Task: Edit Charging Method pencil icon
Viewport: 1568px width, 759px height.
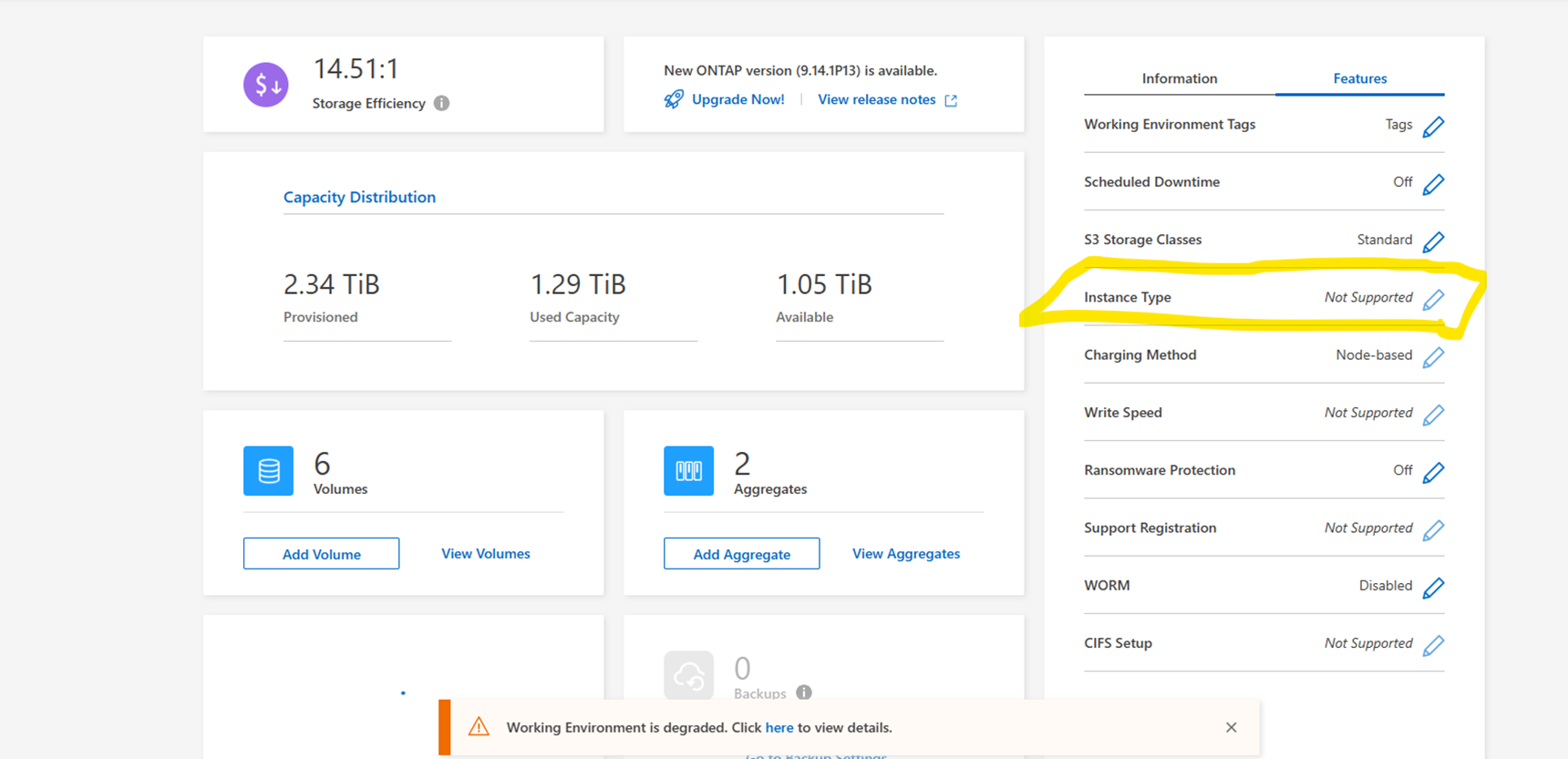Action: tap(1433, 356)
